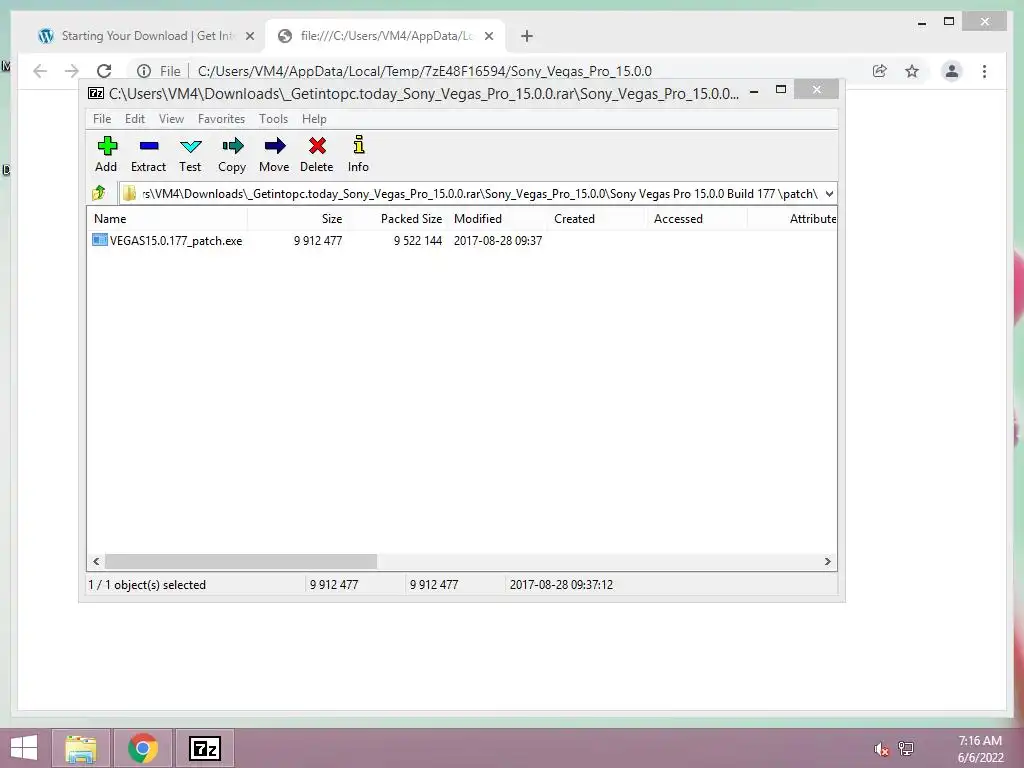Sort by the Modified column header

click(x=497, y=219)
